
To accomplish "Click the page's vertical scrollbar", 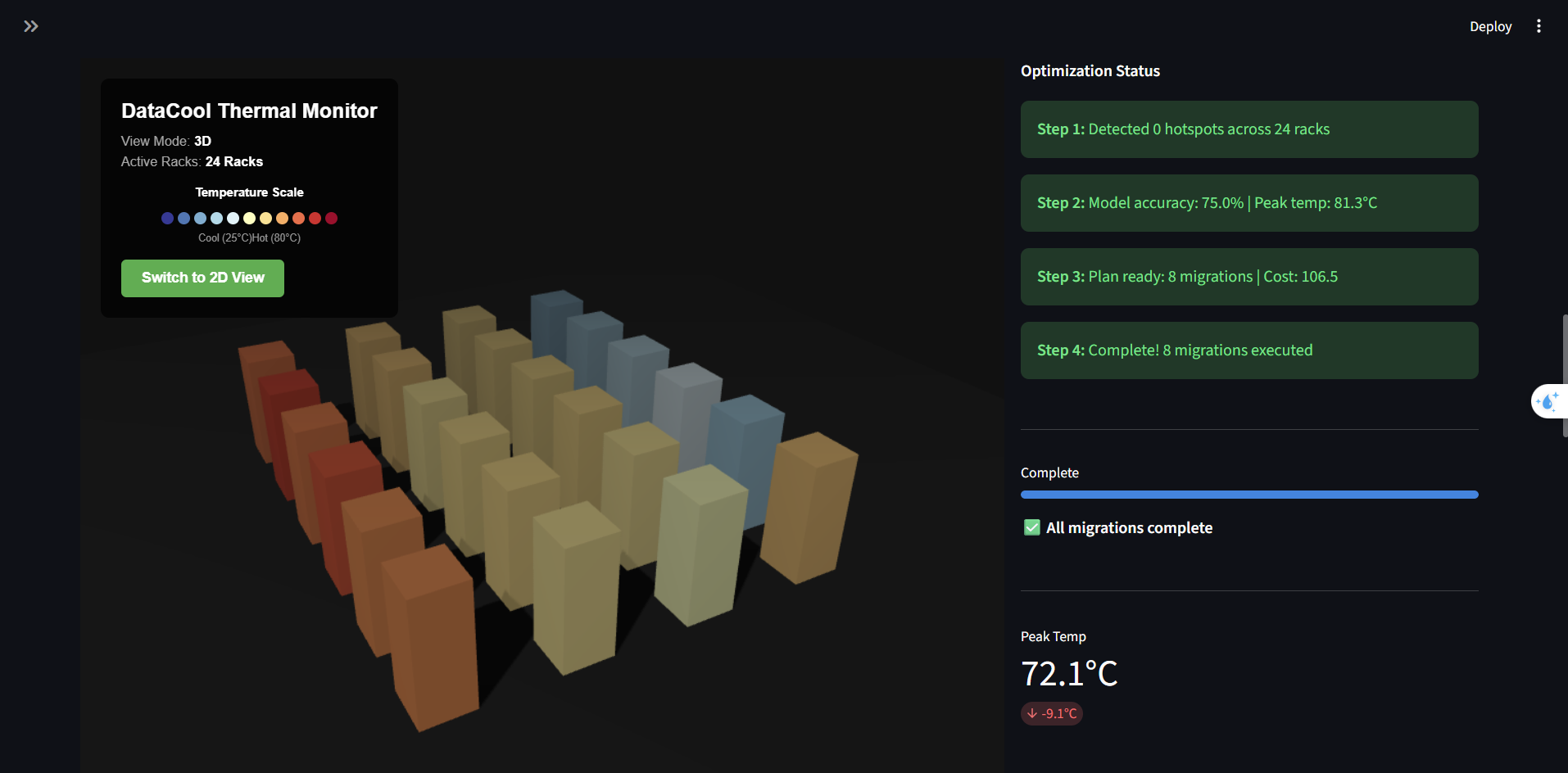I will click(x=1565, y=377).
